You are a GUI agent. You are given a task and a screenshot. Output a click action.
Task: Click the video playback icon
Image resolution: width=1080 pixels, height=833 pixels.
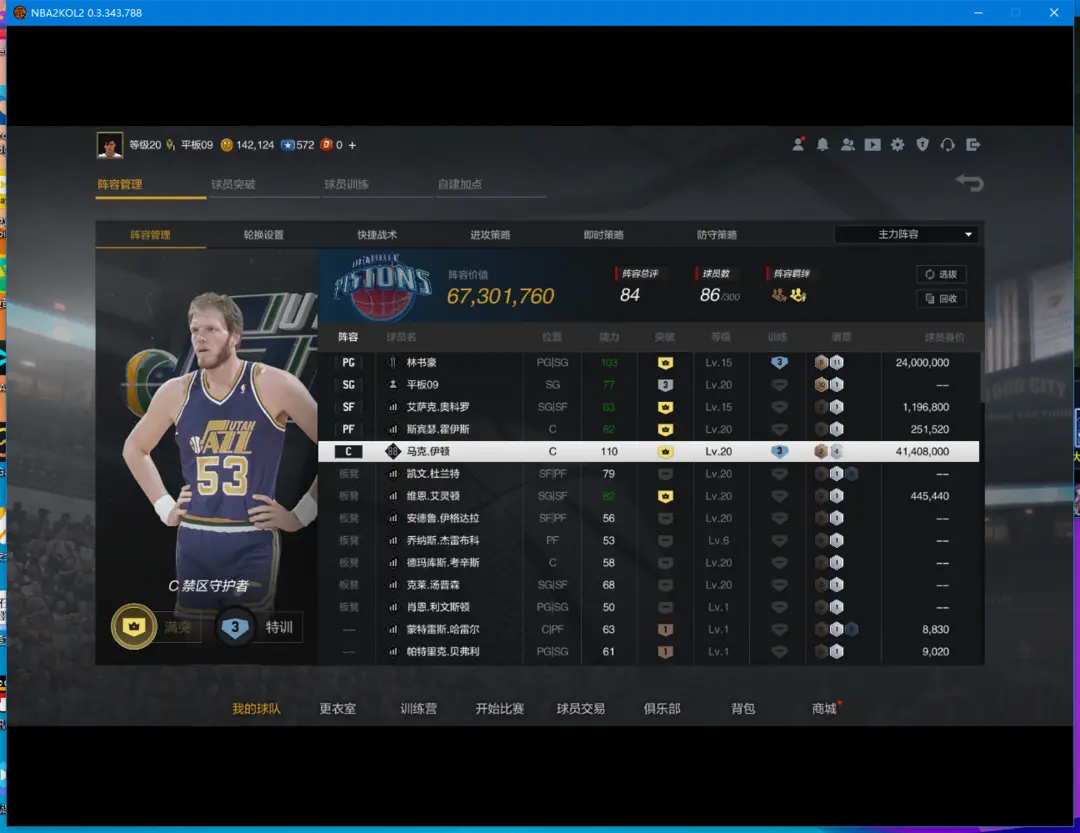point(873,144)
